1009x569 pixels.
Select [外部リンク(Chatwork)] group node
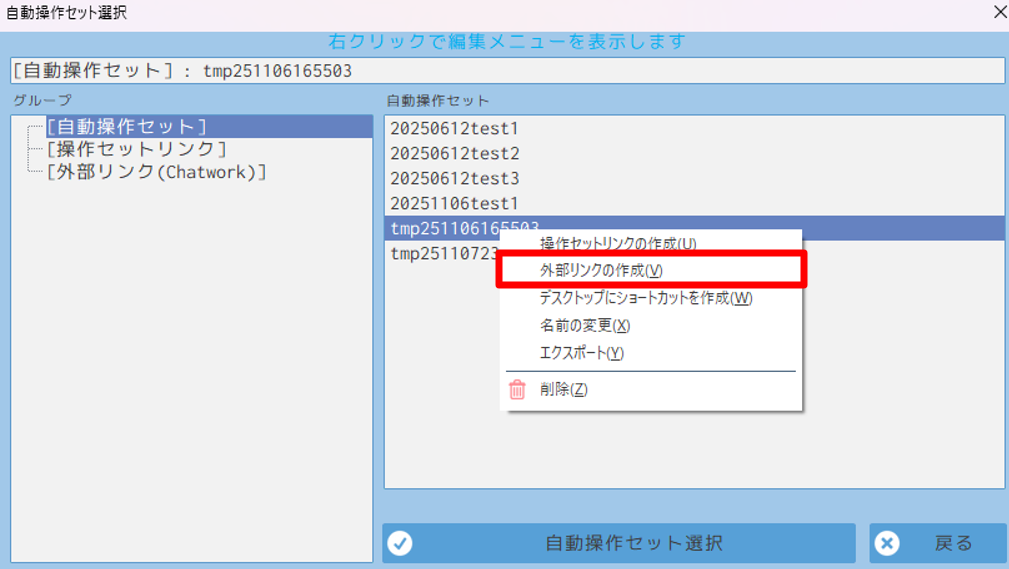tap(157, 172)
